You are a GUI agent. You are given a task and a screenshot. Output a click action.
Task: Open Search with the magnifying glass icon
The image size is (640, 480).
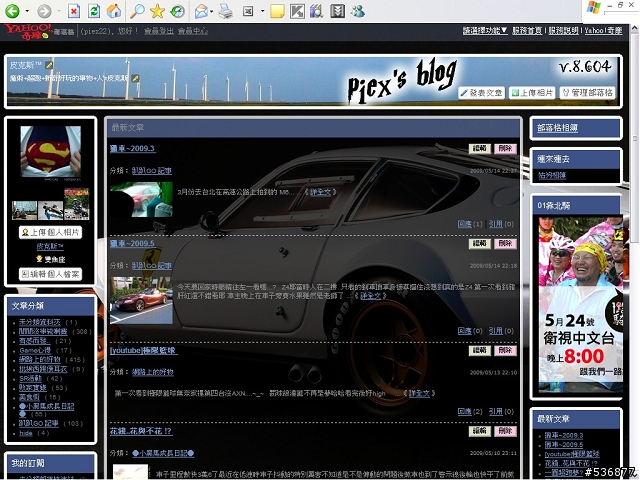tap(137, 11)
